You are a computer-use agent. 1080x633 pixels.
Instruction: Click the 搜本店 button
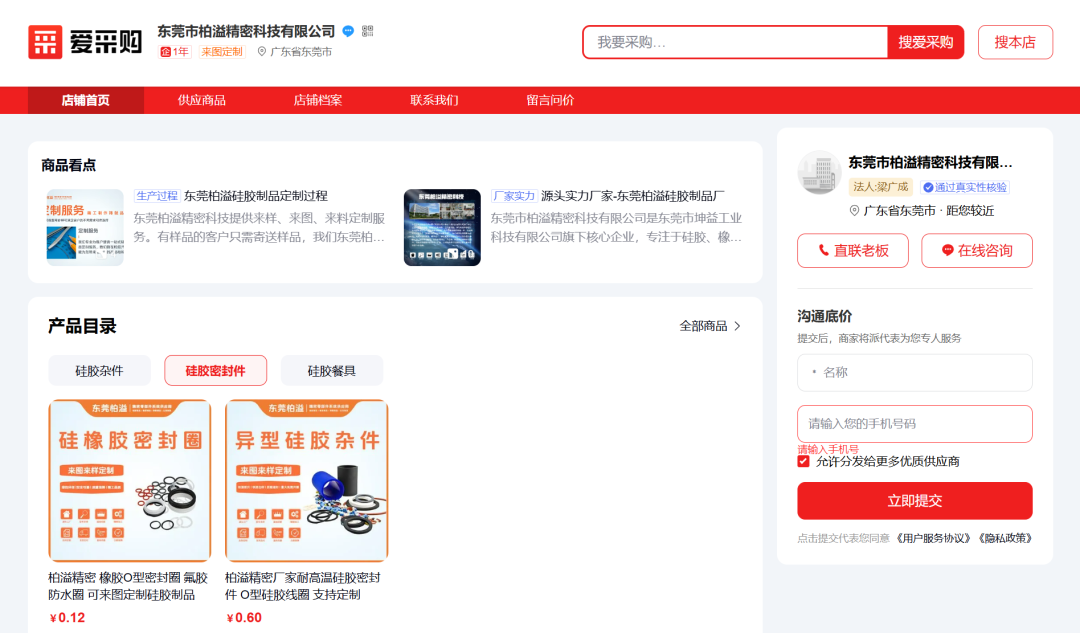tap(1015, 42)
